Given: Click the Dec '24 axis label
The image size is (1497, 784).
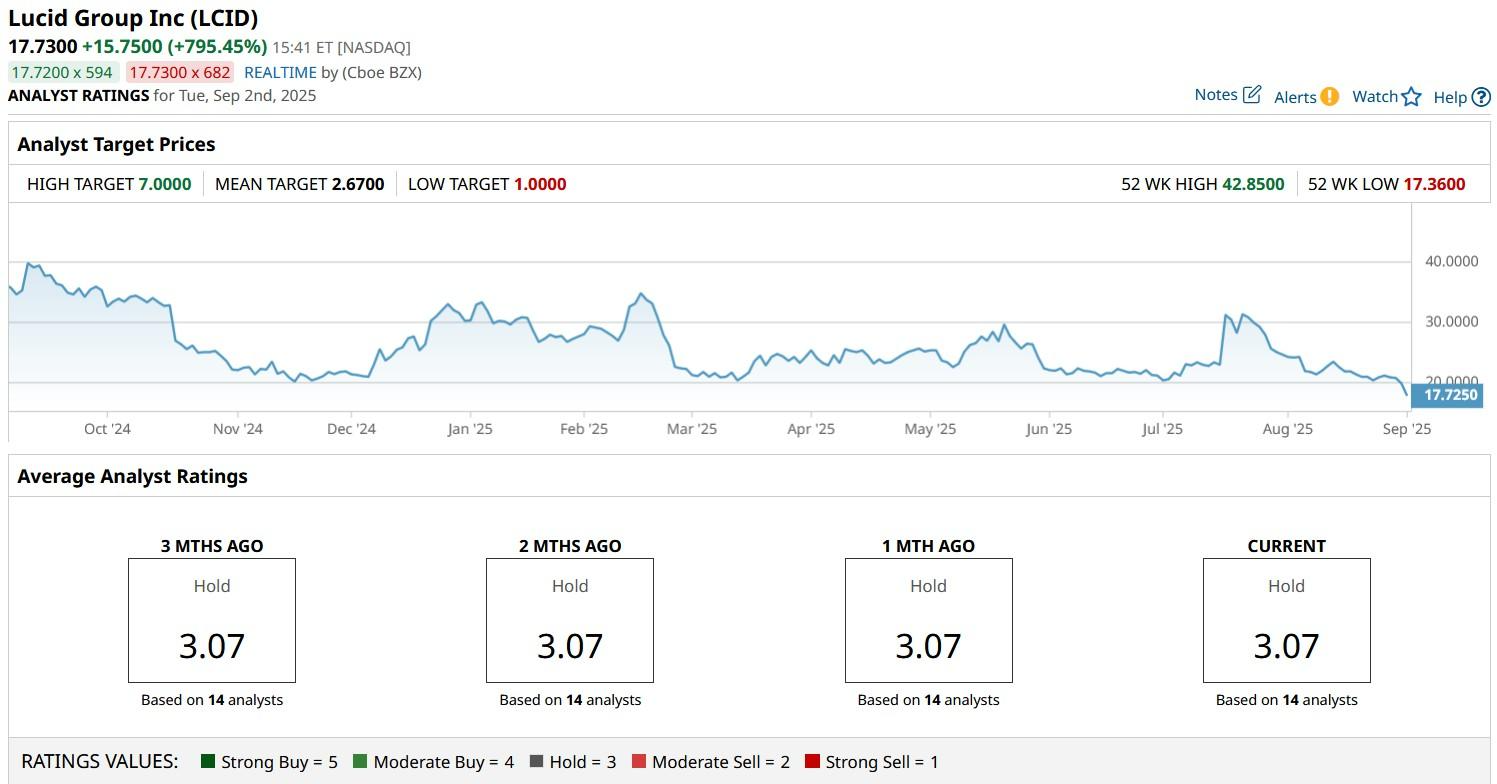Looking at the screenshot, I should (352, 429).
